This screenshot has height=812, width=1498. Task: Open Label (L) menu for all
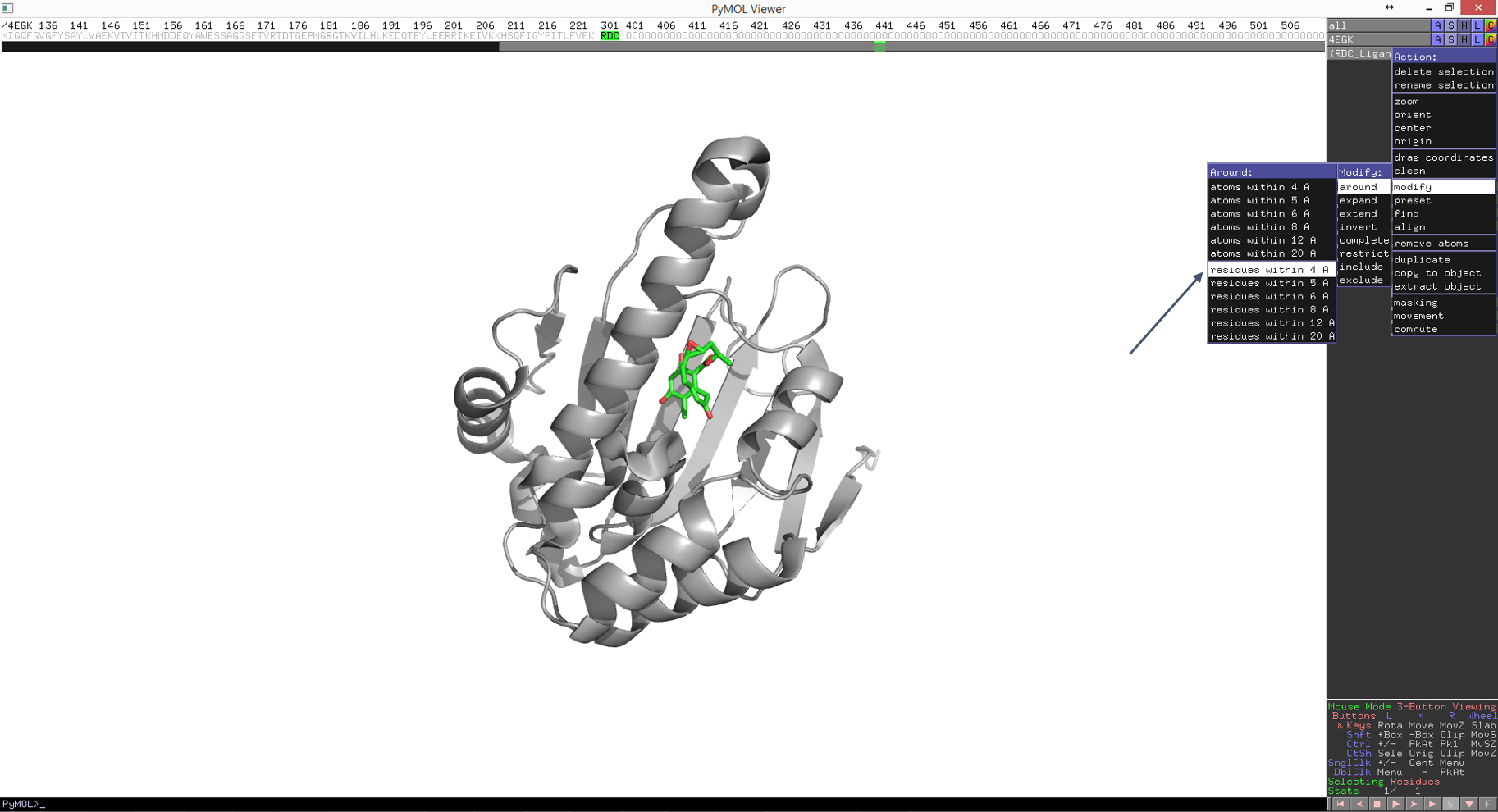(1477, 25)
